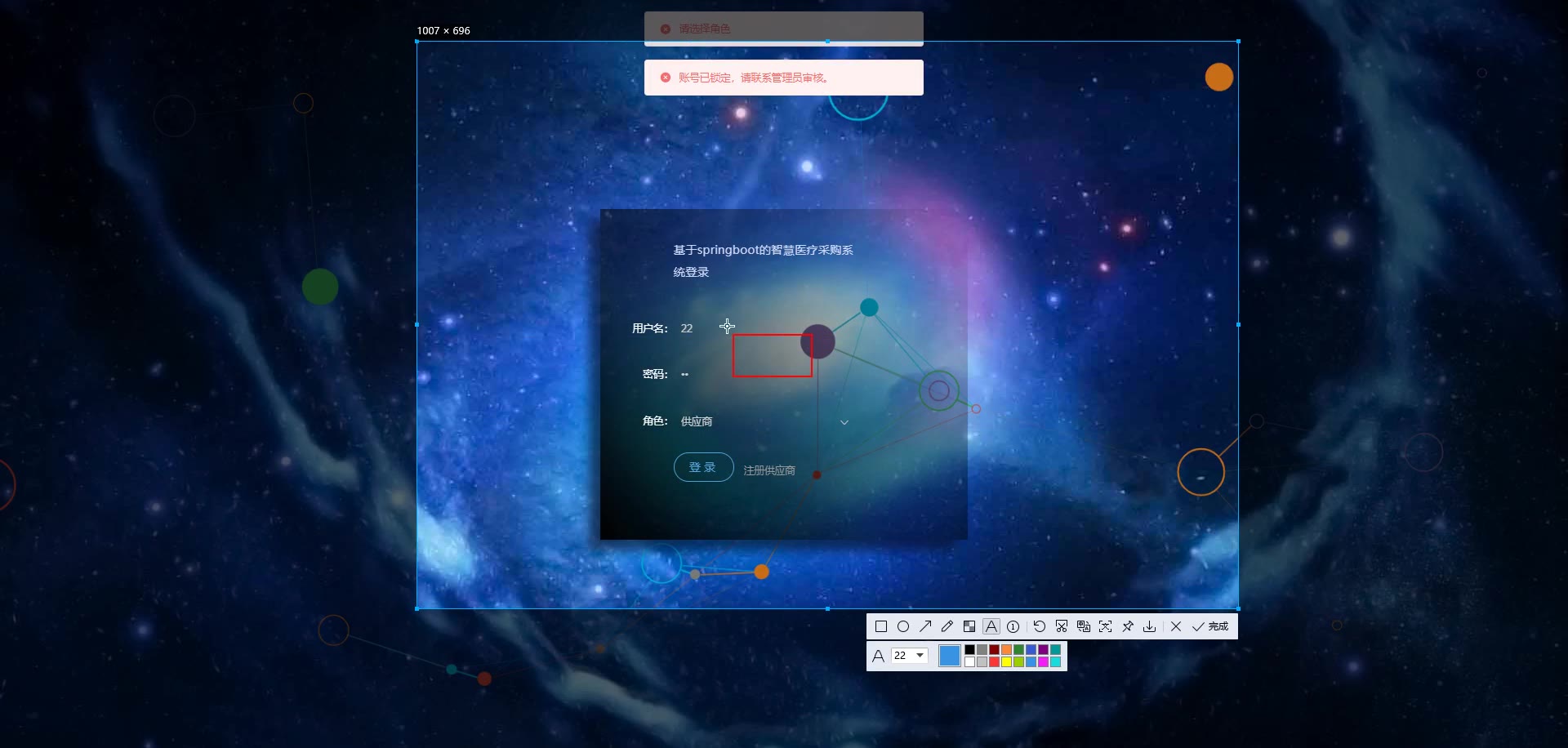Undo the last annotation
The width and height of the screenshot is (1568, 748).
1040,626
